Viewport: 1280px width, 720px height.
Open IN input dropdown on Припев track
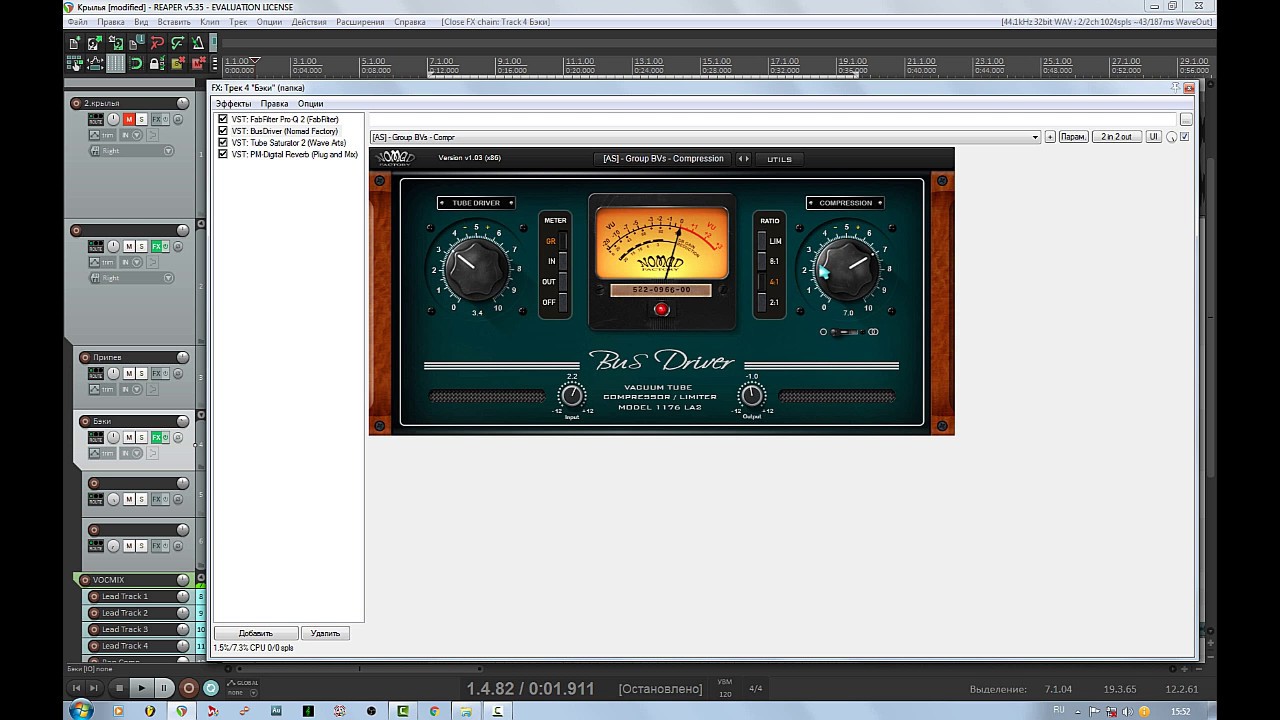point(132,389)
